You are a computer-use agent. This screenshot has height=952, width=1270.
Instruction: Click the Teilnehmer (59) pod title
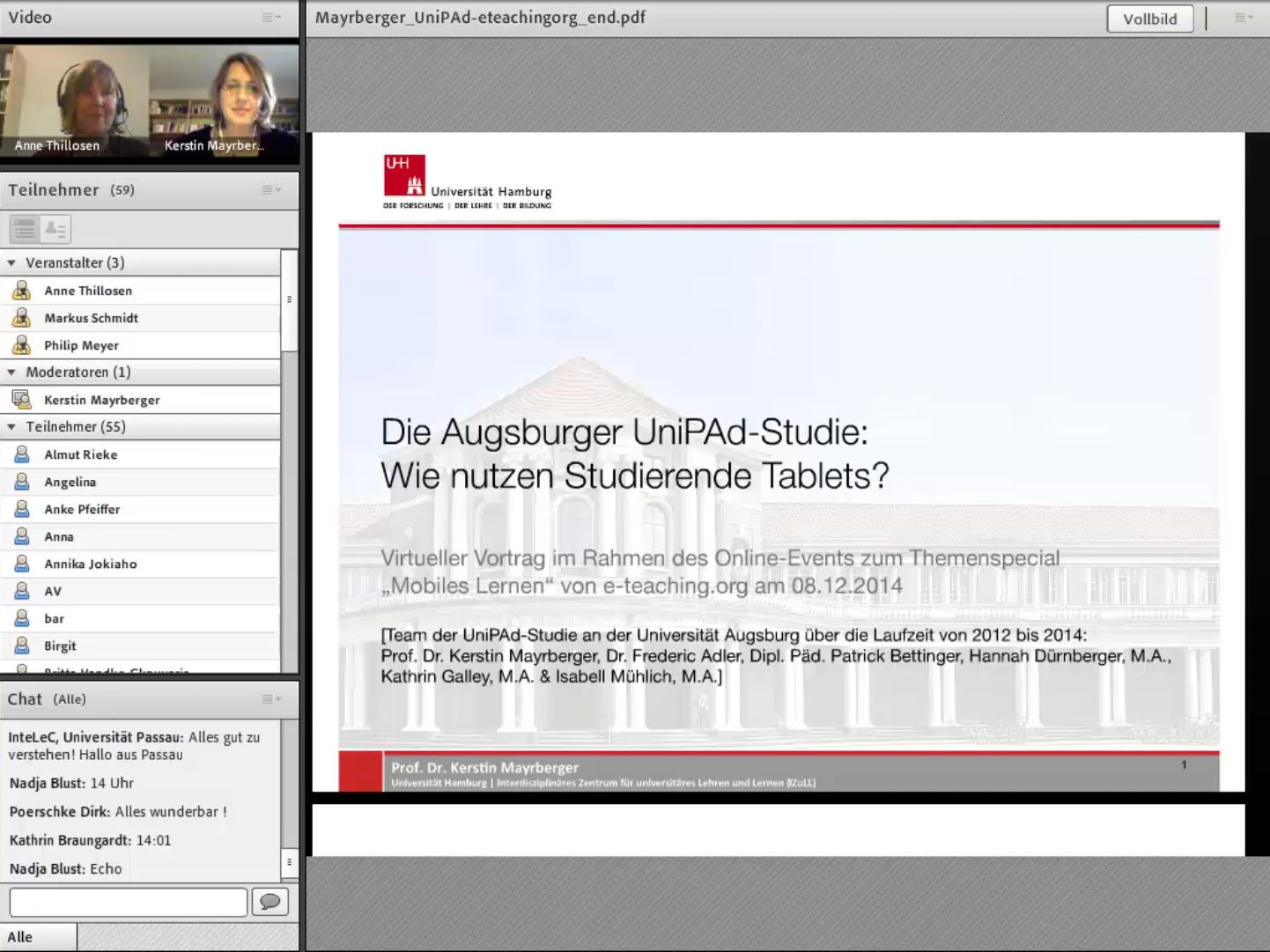point(71,189)
